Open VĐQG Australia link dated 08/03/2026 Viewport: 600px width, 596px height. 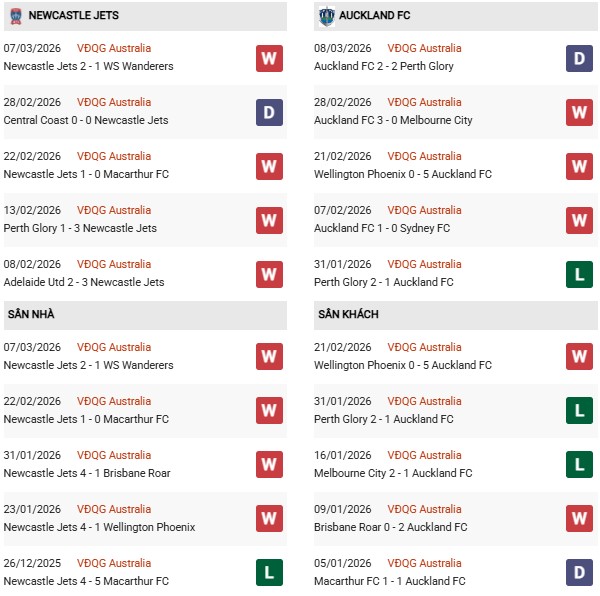tap(424, 48)
